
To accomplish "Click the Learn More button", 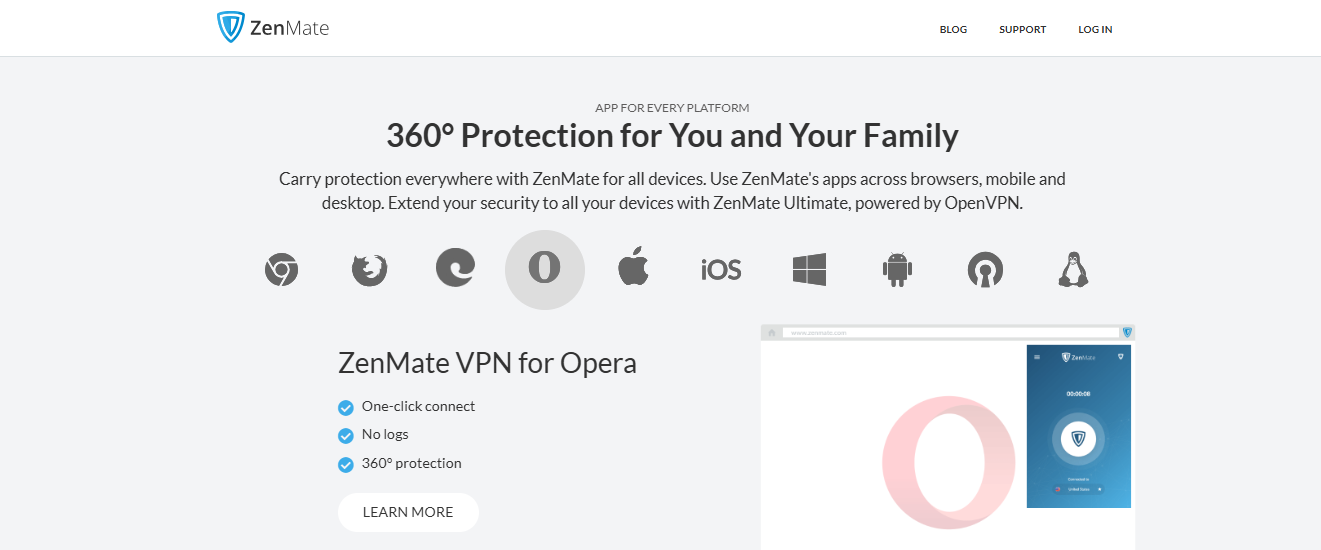I will [x=408, y=512].
